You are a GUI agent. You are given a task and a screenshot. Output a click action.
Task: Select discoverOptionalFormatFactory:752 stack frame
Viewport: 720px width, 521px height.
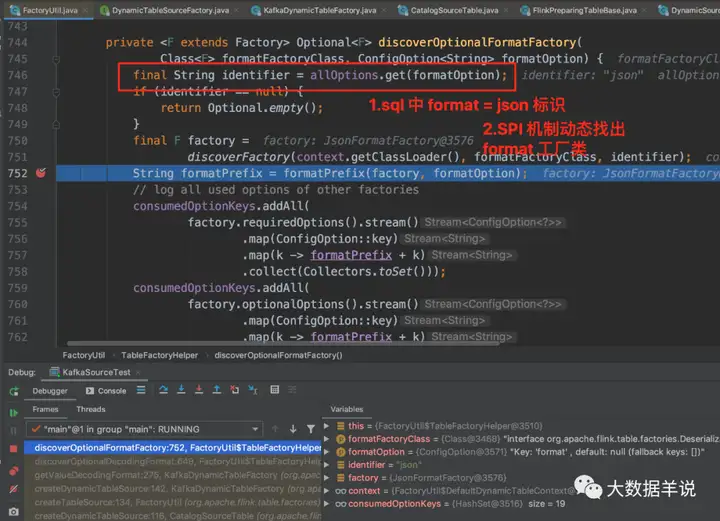tap(172, 448)
